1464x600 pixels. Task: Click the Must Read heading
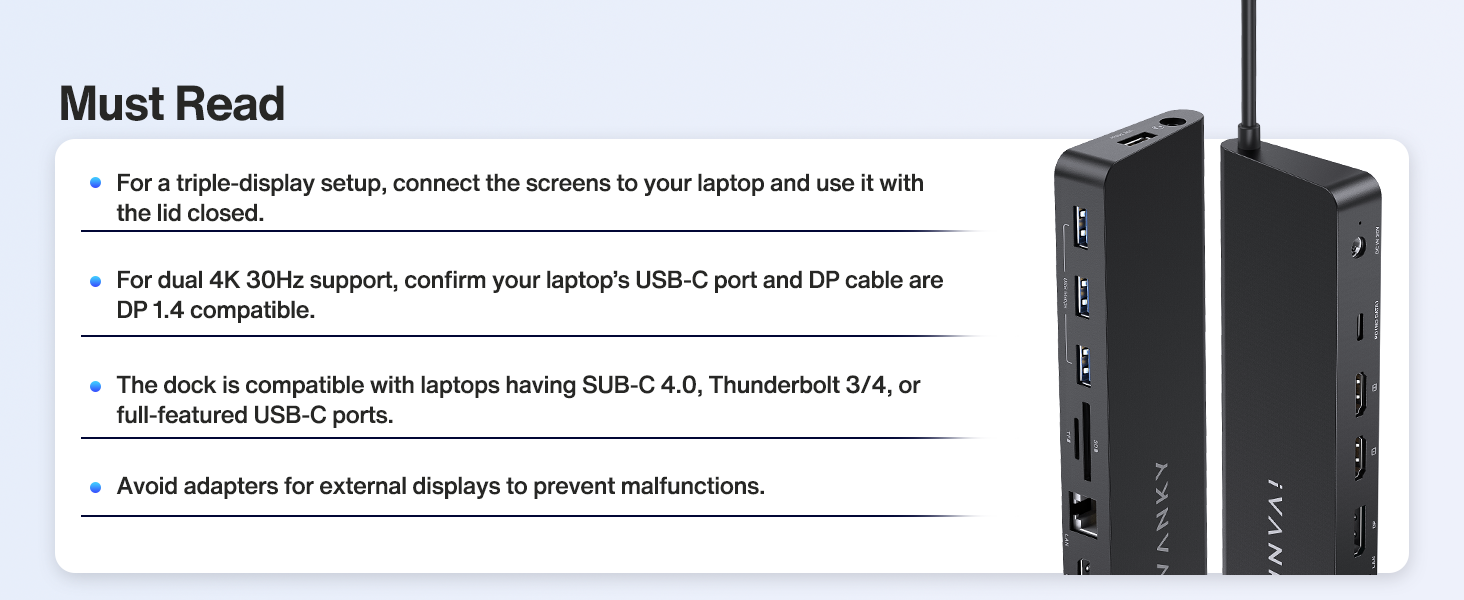[x=172, y=104]
